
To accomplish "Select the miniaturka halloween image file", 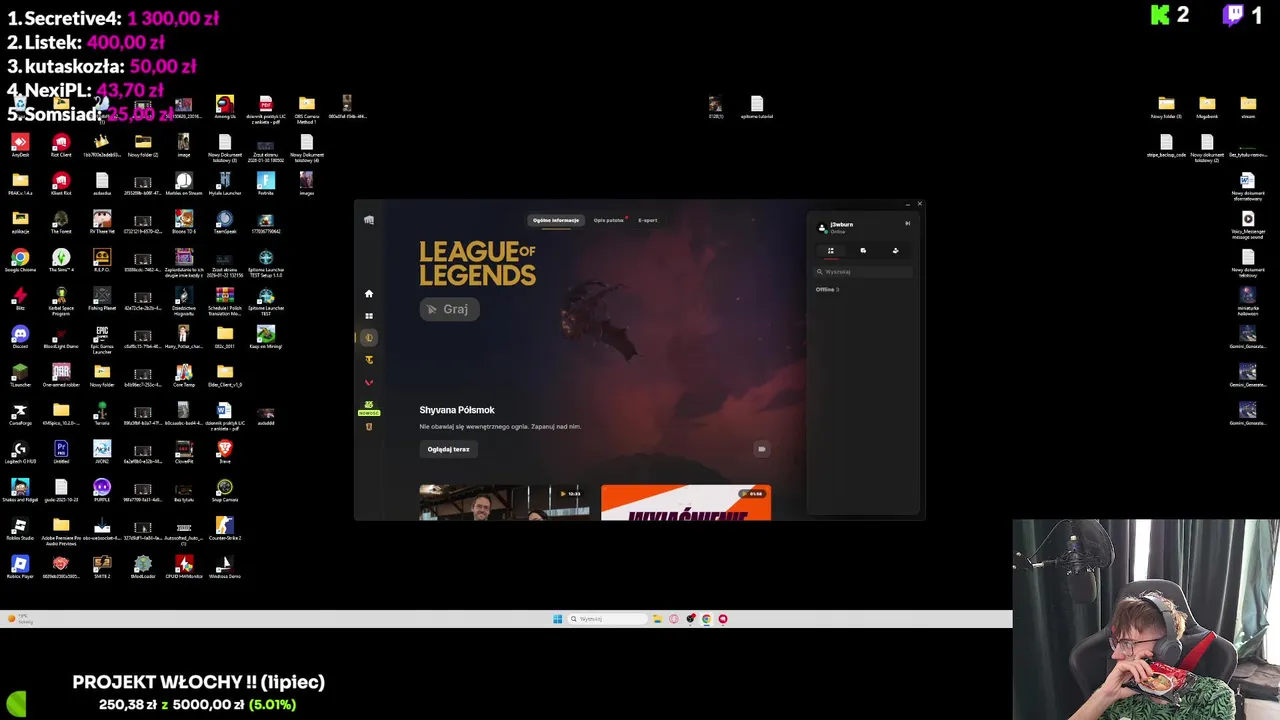I will coord(1248,301).
